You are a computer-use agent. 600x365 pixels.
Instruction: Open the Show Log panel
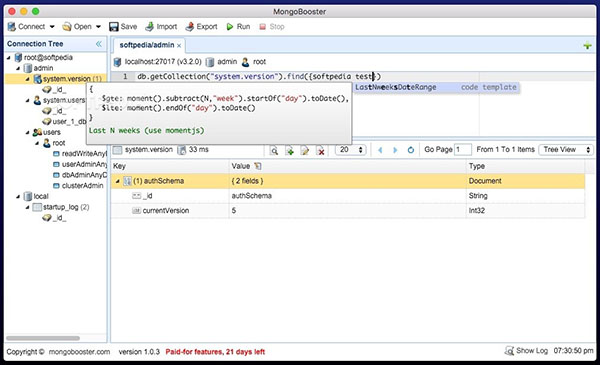[527, 350]
